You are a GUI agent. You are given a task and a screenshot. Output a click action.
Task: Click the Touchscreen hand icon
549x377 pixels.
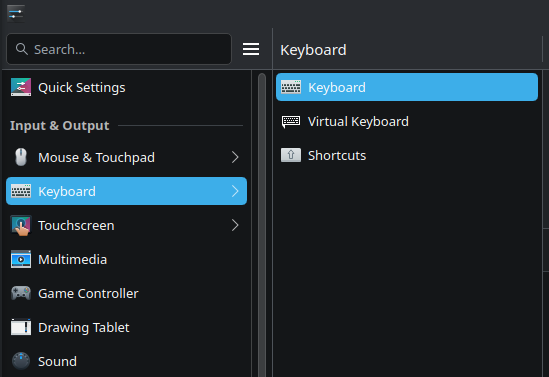coord(21,225)
